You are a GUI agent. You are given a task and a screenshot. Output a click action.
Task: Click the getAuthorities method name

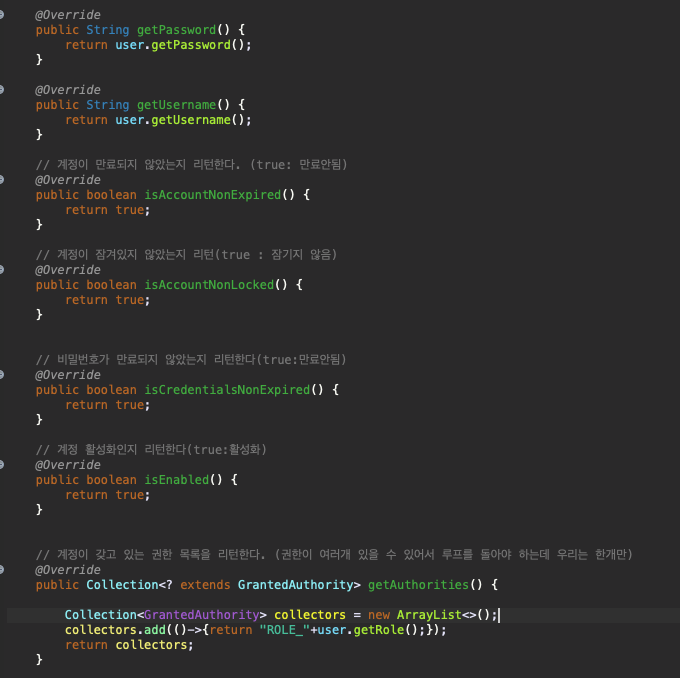pos(418,585)
